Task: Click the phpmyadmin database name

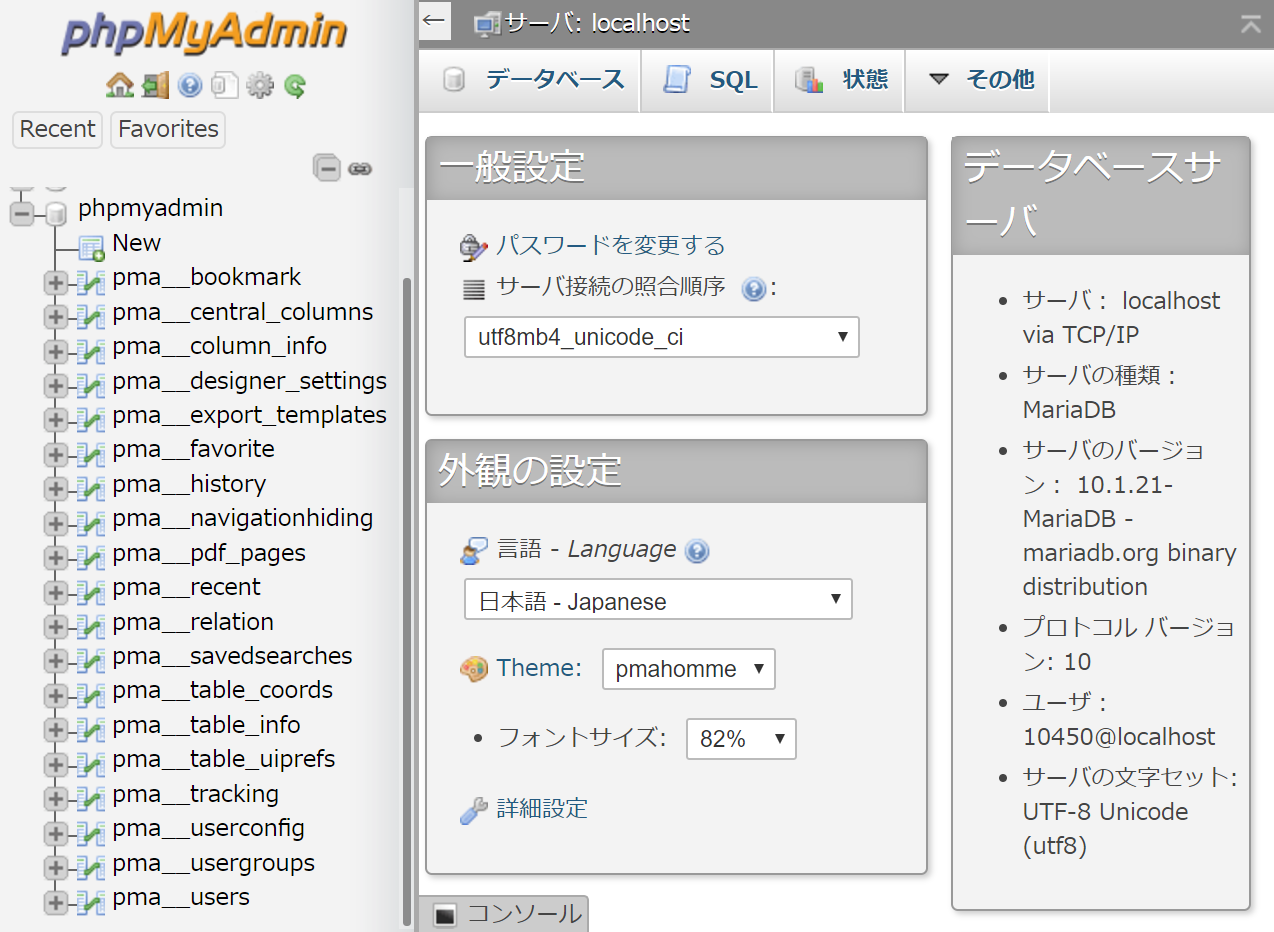Action: 150,208
